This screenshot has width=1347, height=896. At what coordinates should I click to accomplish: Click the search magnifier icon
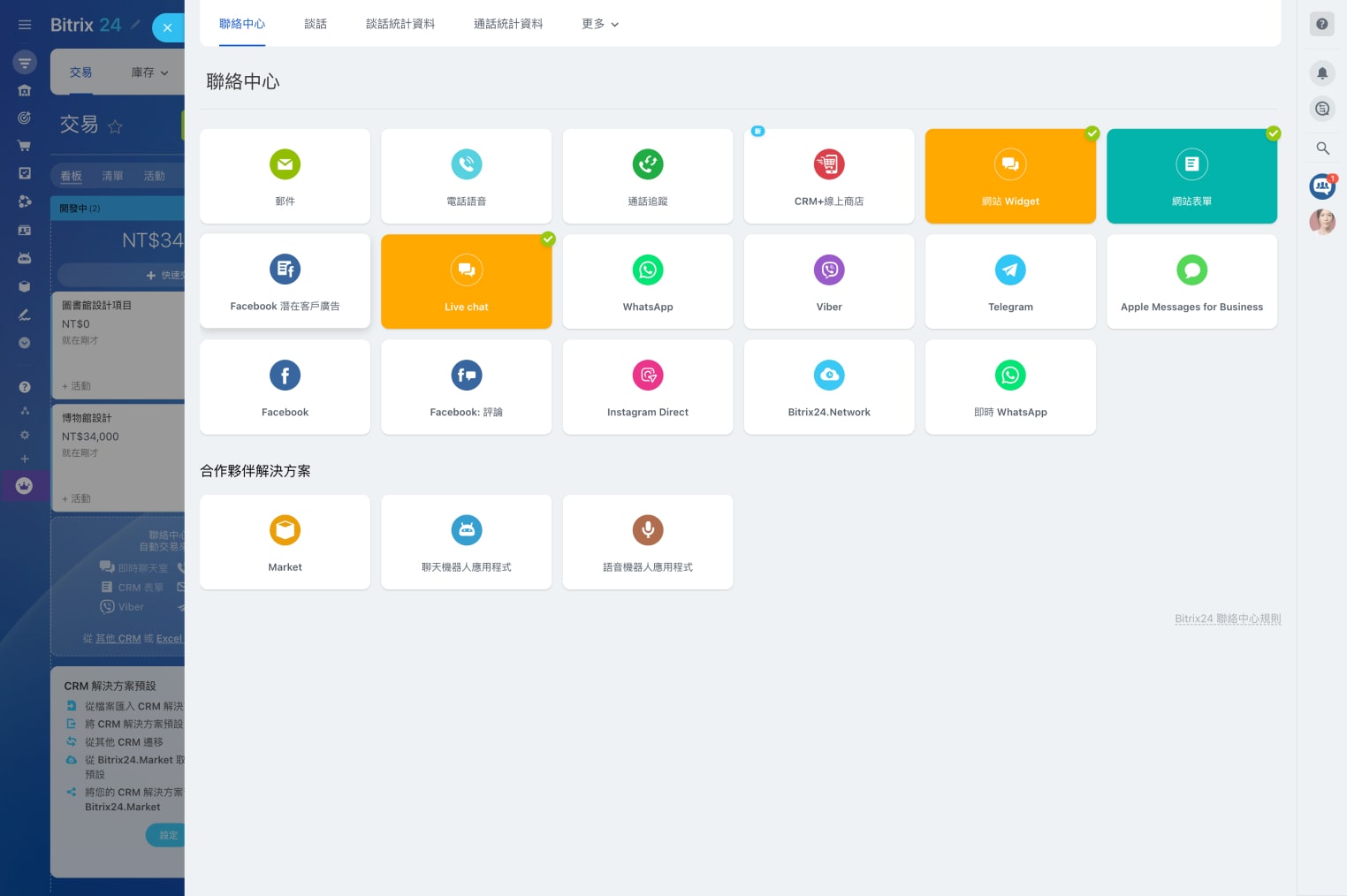[1322, 148]
